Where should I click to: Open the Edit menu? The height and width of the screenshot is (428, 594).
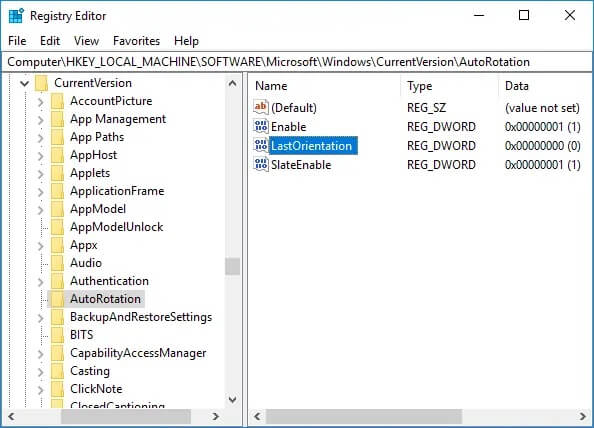(50, 41)
